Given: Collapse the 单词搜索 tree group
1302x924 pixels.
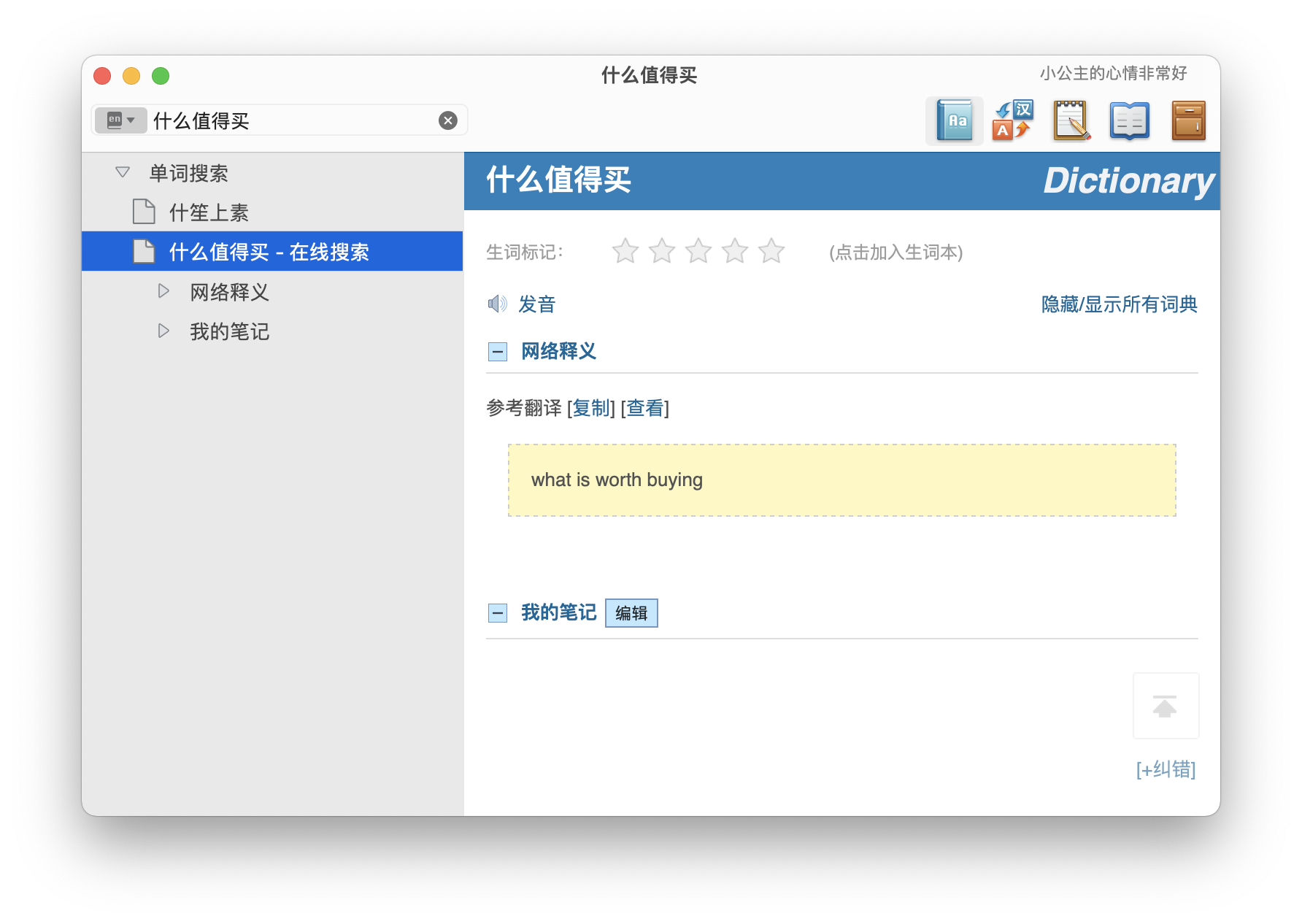Looking at the screenshot, I should [123, 173].
